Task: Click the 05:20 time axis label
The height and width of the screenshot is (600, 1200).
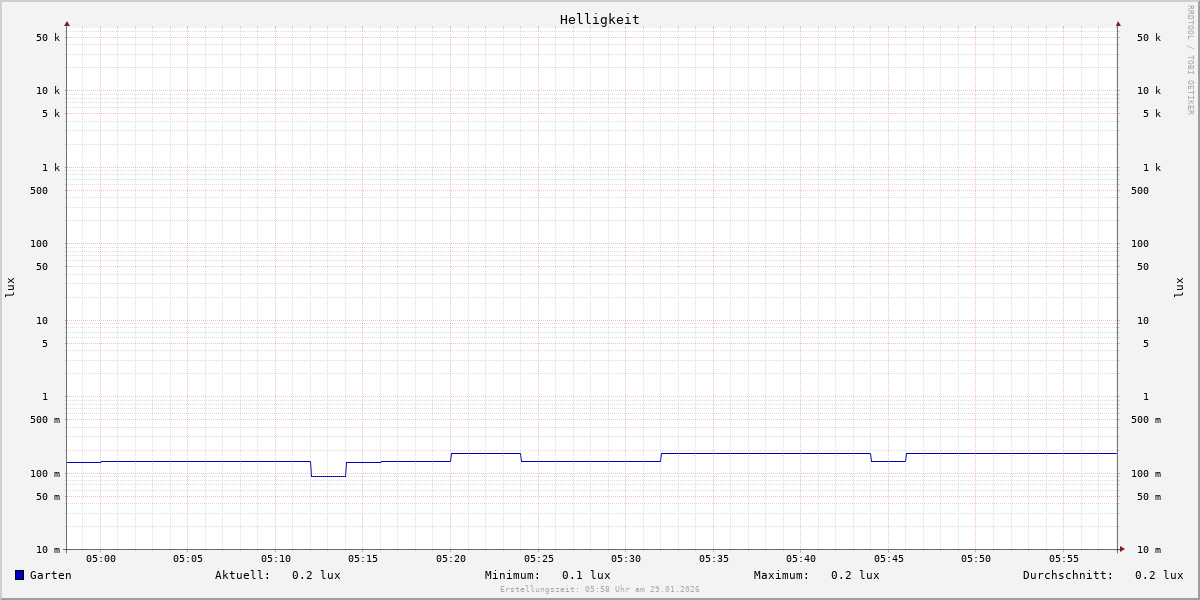Action: pyautogui.click(x=451, y=559)
